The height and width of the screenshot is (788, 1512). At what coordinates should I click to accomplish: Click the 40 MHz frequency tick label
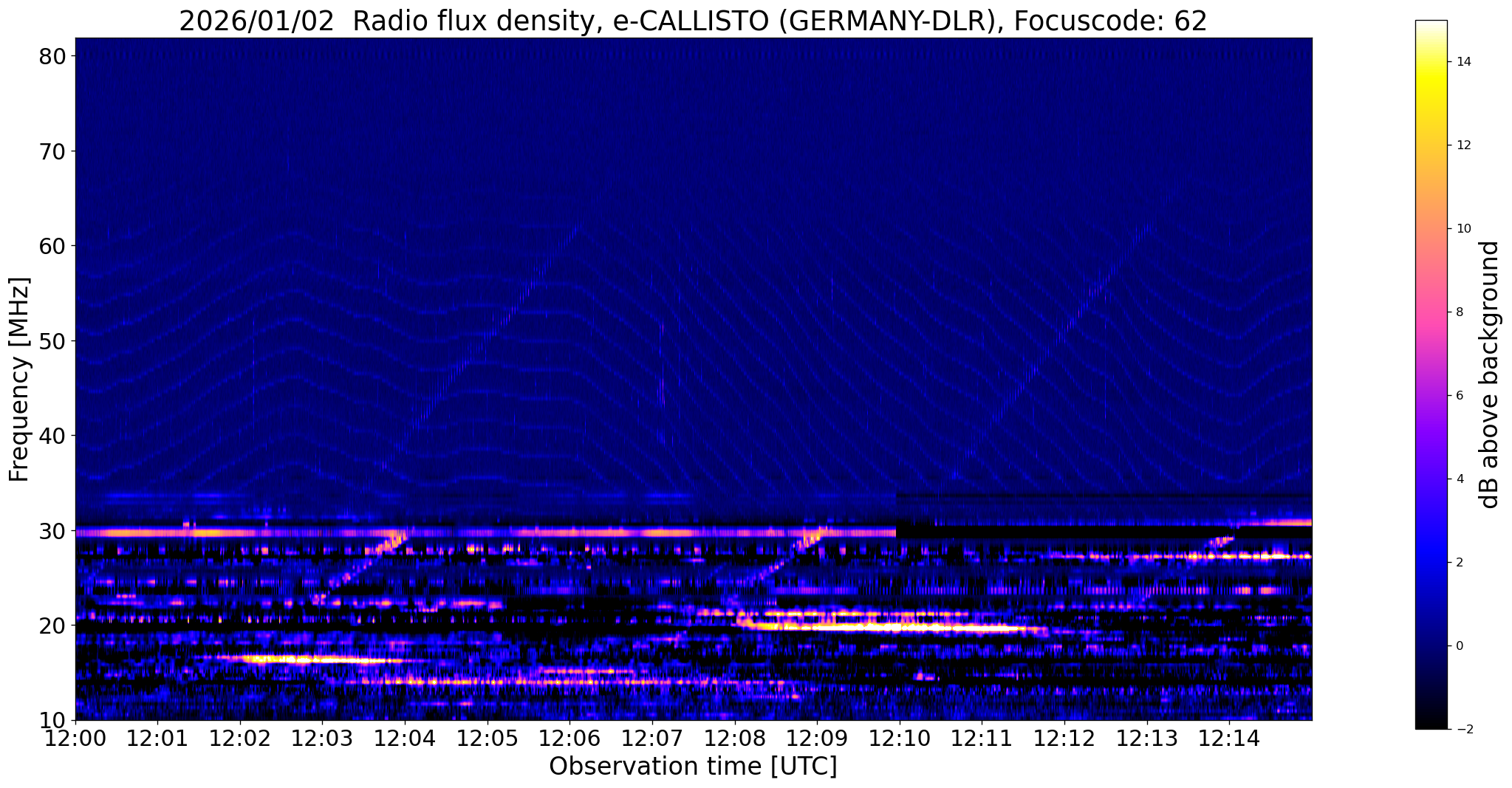53,436
